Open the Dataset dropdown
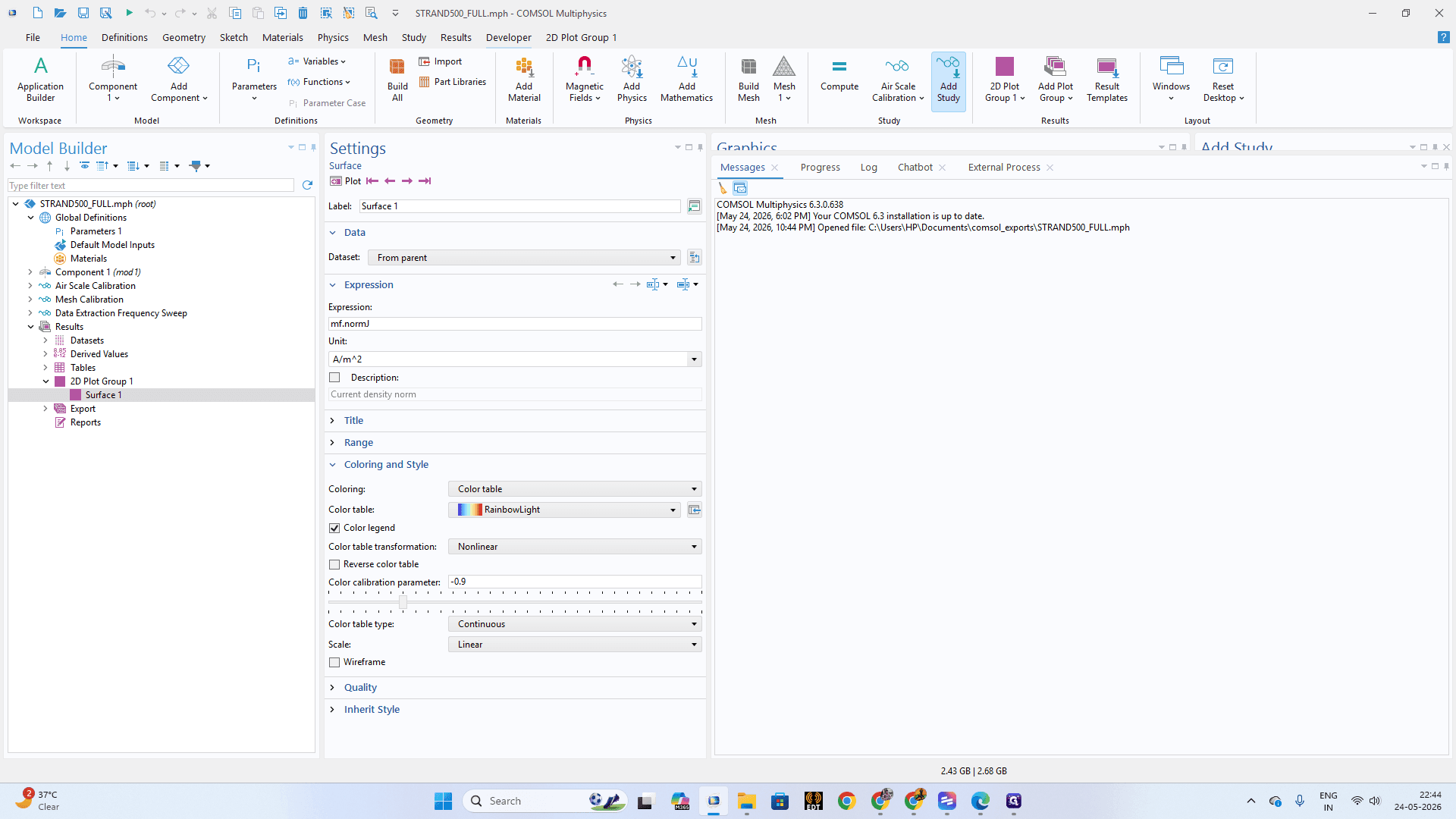This screenshot has height=819, width=1456. pyautogui.click(x=524, y=258)
